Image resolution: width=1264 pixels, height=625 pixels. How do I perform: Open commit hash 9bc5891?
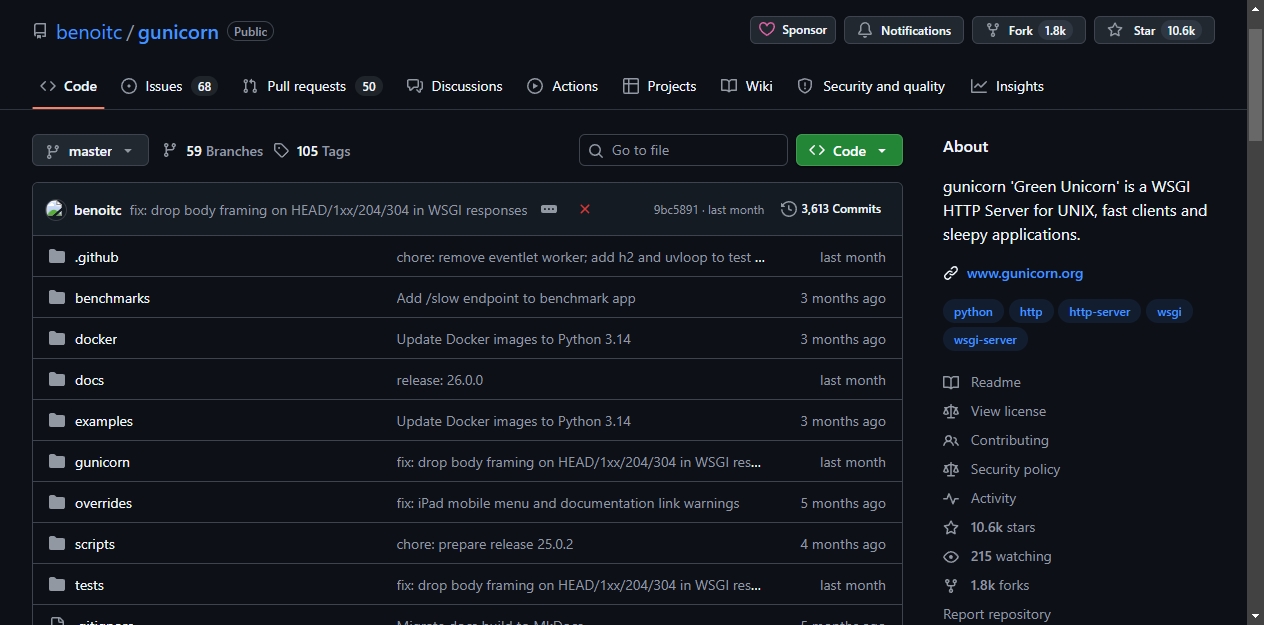(x=676, y=210)
